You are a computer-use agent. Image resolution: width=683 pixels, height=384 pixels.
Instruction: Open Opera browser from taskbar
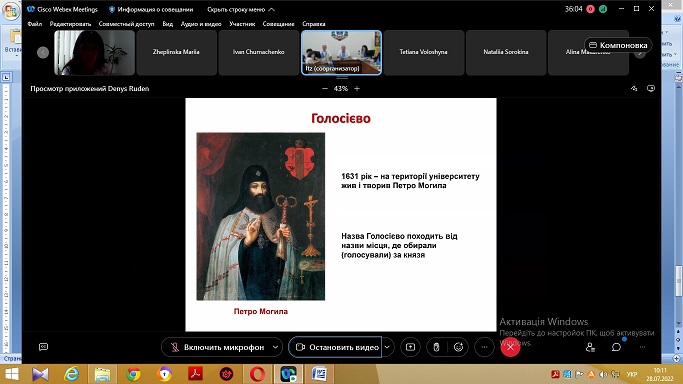coord(257,374)
